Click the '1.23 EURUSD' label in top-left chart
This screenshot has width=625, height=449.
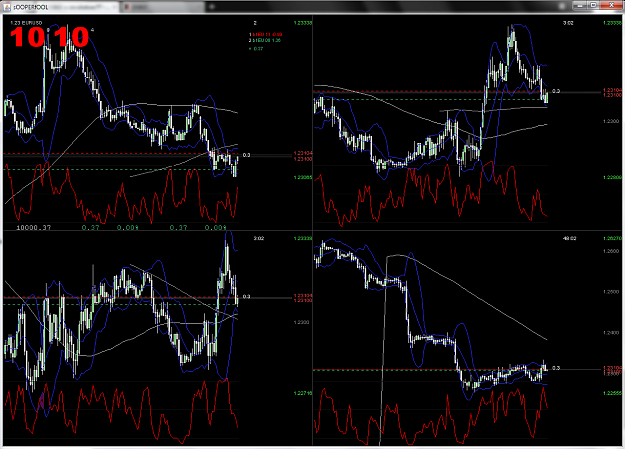click(26, 23)
